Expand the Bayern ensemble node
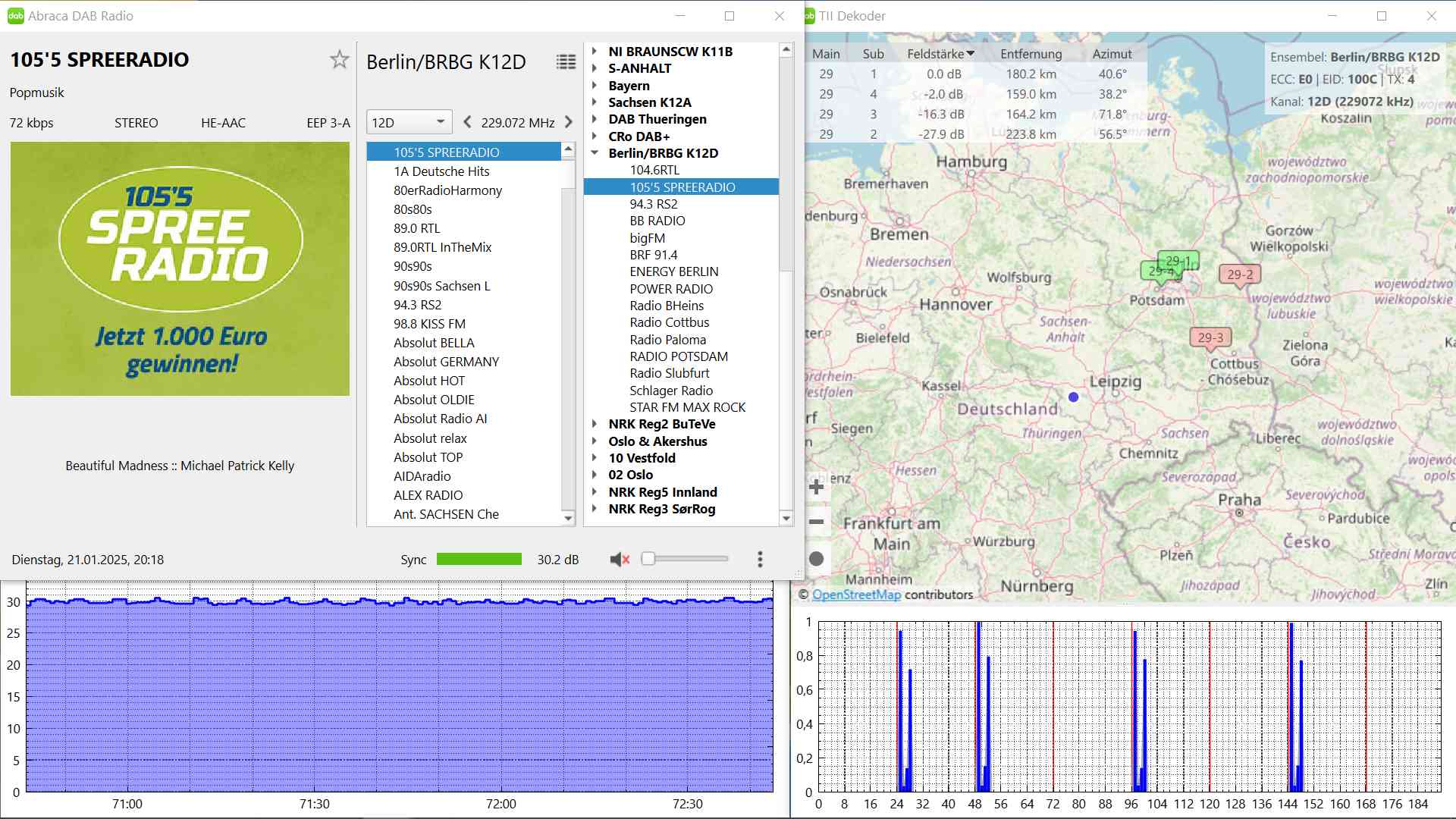 click(595, 86)
